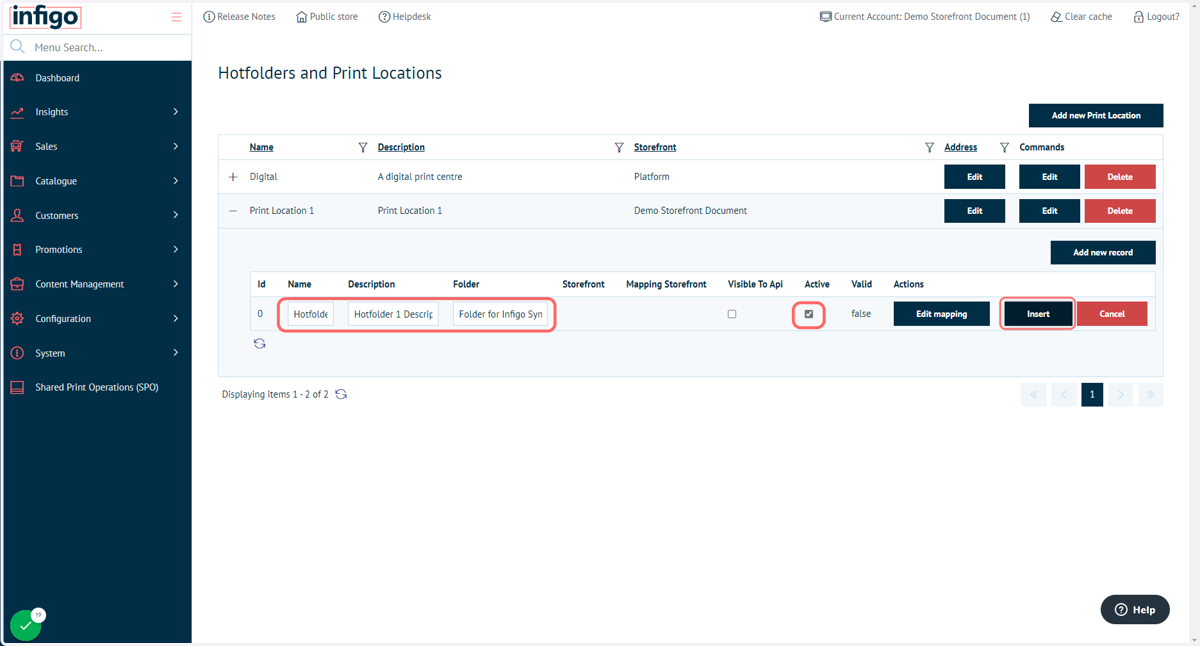Delete the Digital print location
The image size is (1200, 646).
click(1120, 177)
